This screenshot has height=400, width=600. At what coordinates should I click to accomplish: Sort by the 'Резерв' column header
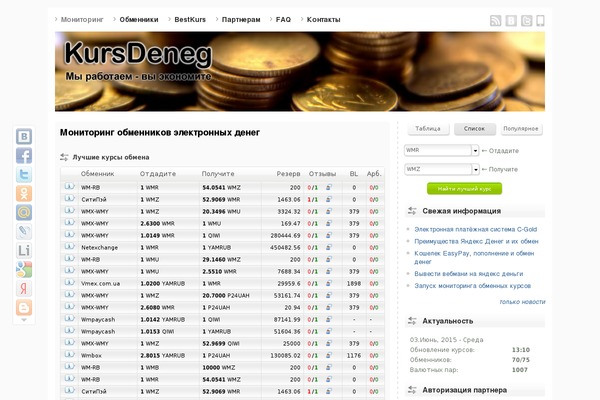[x=289, y=174]
